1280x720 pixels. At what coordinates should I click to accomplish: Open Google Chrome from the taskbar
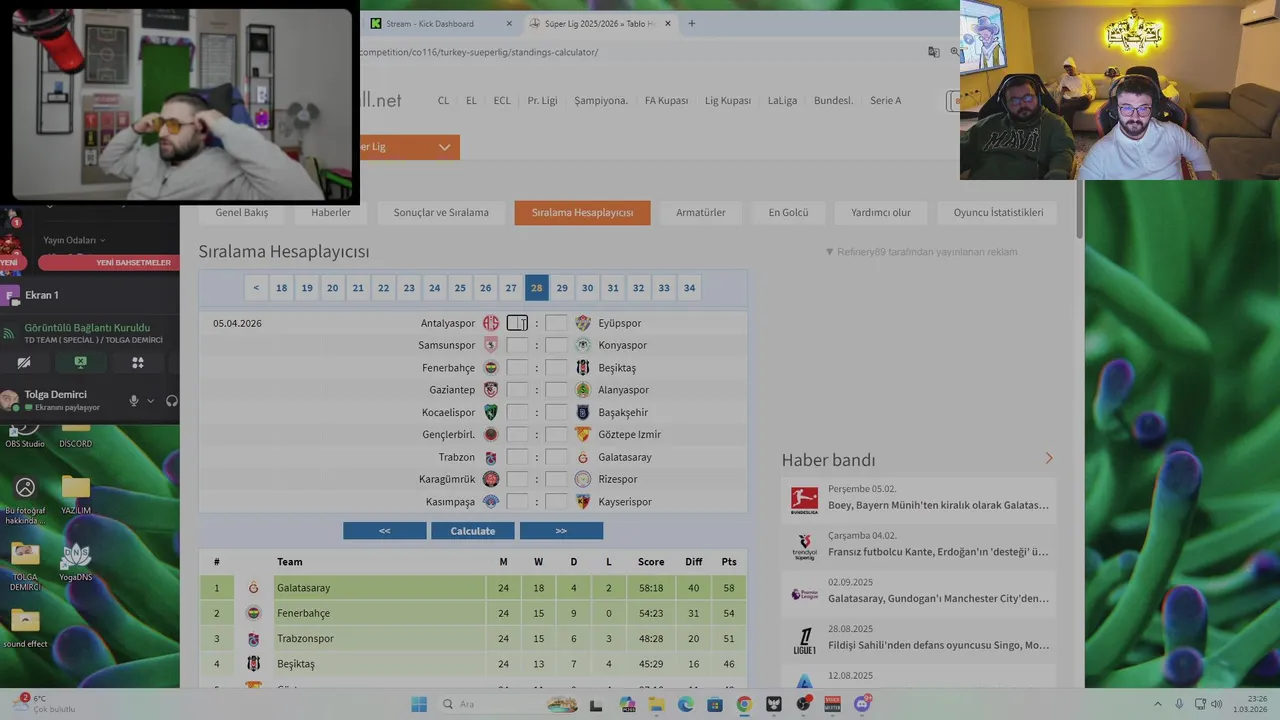pyautogui.click(x=744, y=704)
